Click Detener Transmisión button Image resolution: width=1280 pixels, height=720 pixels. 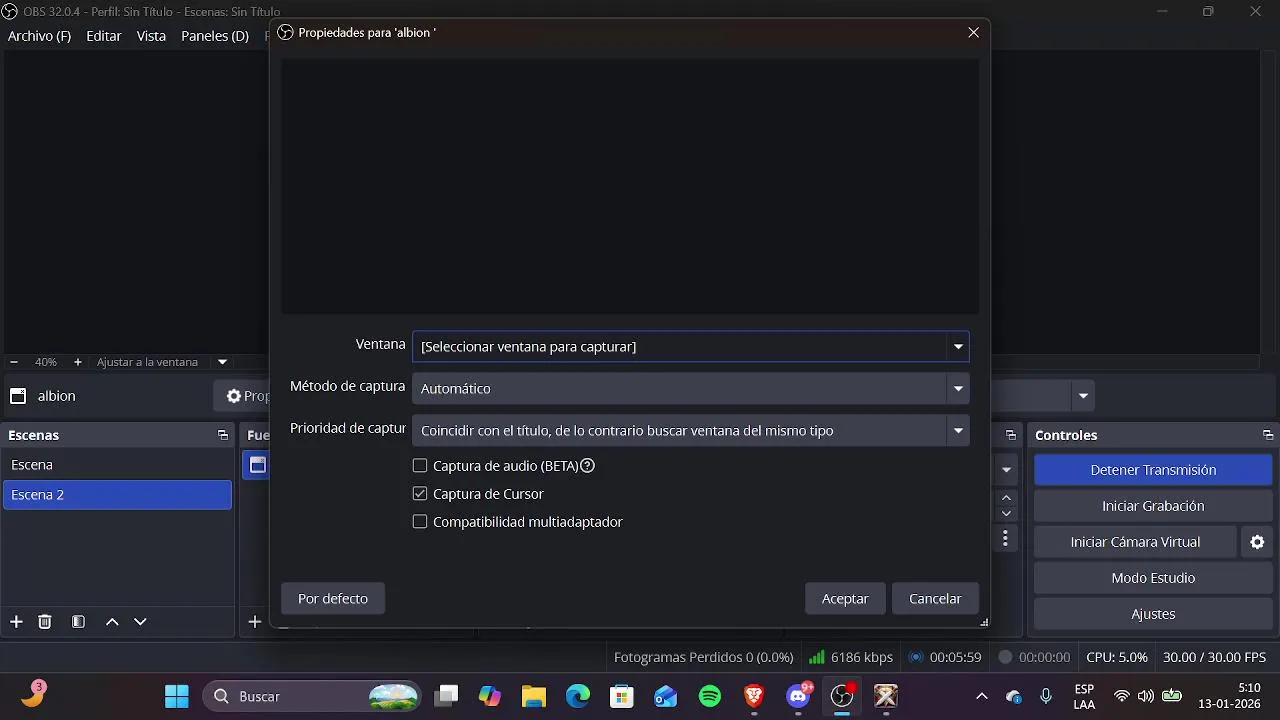click(x=1153, y=470)
